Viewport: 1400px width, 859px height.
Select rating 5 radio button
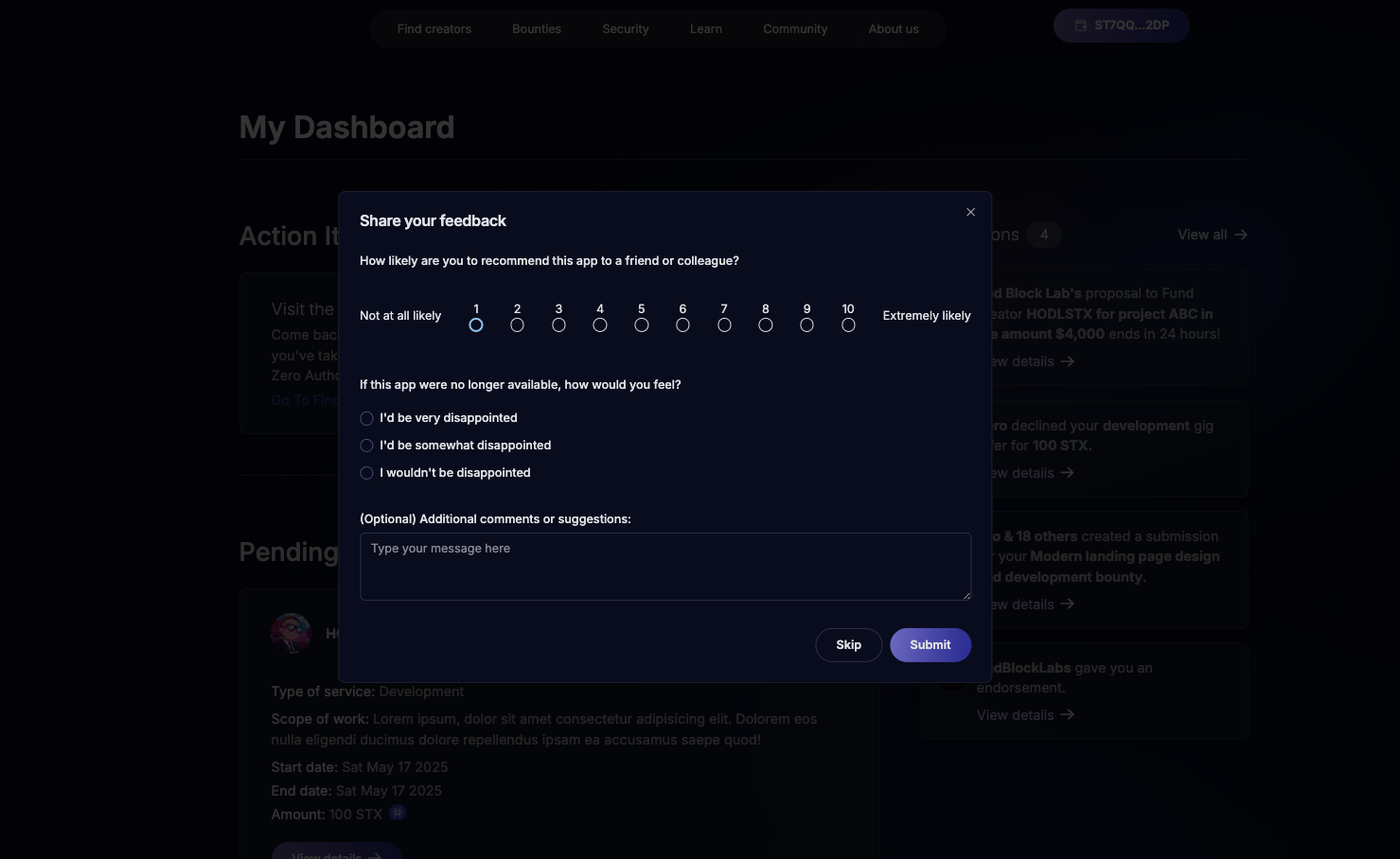[x=642, y=325]
